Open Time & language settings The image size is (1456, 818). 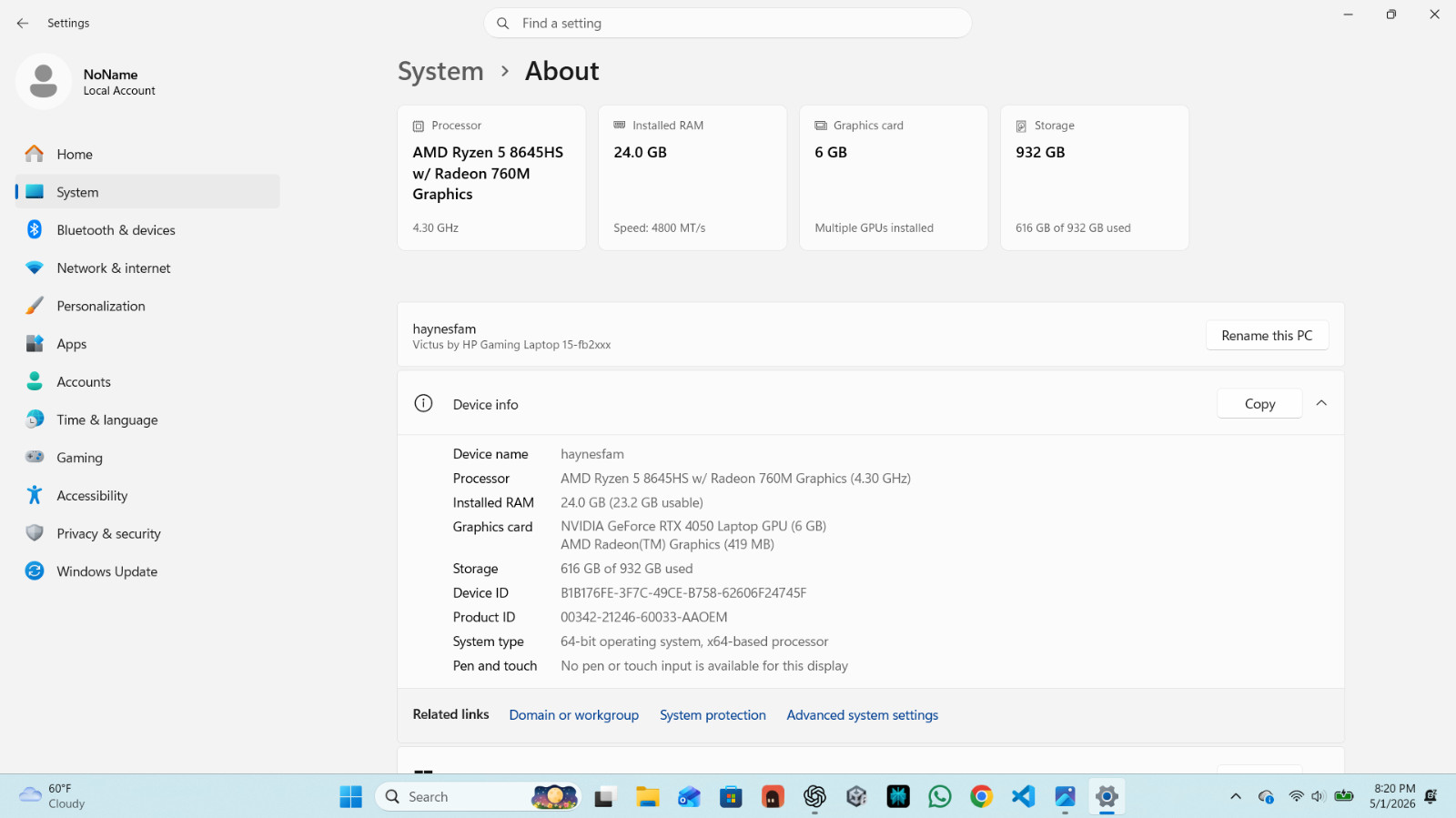point(147,419)
